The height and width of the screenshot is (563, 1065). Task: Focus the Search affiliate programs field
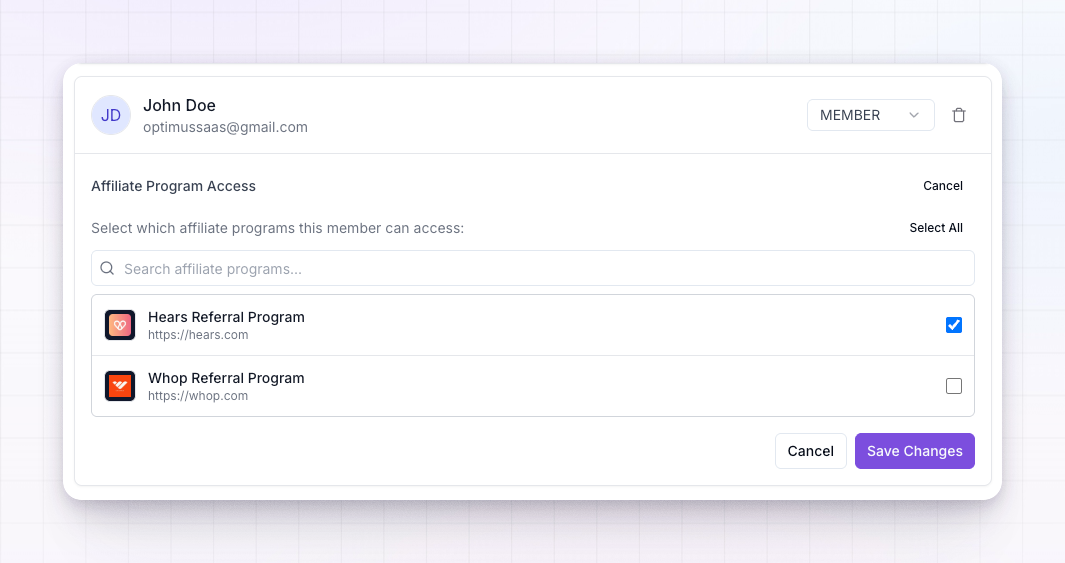point(532,268)
